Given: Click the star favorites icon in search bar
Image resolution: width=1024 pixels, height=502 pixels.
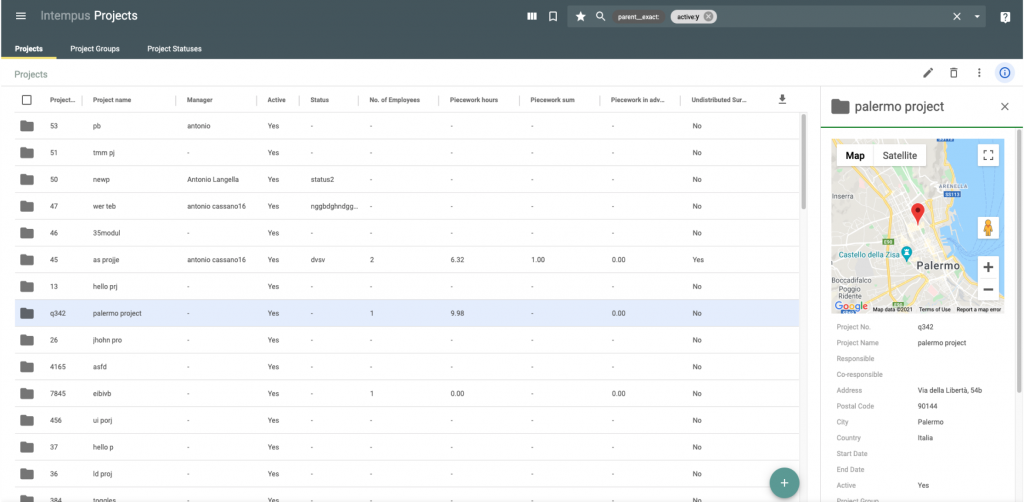Looking at the screenshot, I should 580,16.
